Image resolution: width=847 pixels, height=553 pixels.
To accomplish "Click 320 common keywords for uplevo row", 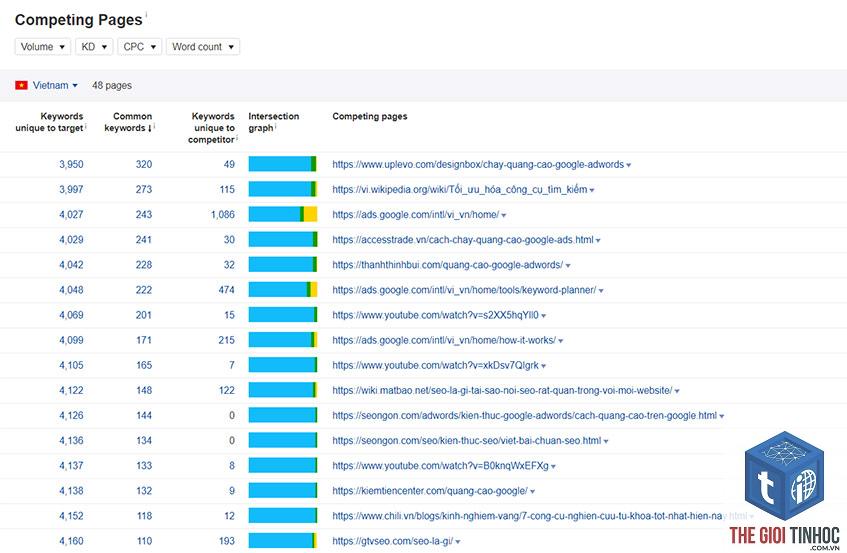I will 144,164.
